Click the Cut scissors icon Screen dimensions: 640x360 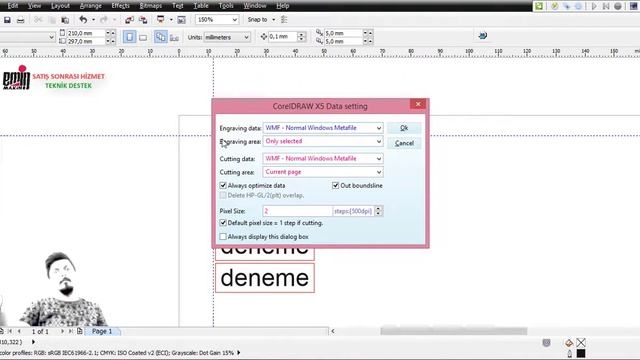[38, 20]
